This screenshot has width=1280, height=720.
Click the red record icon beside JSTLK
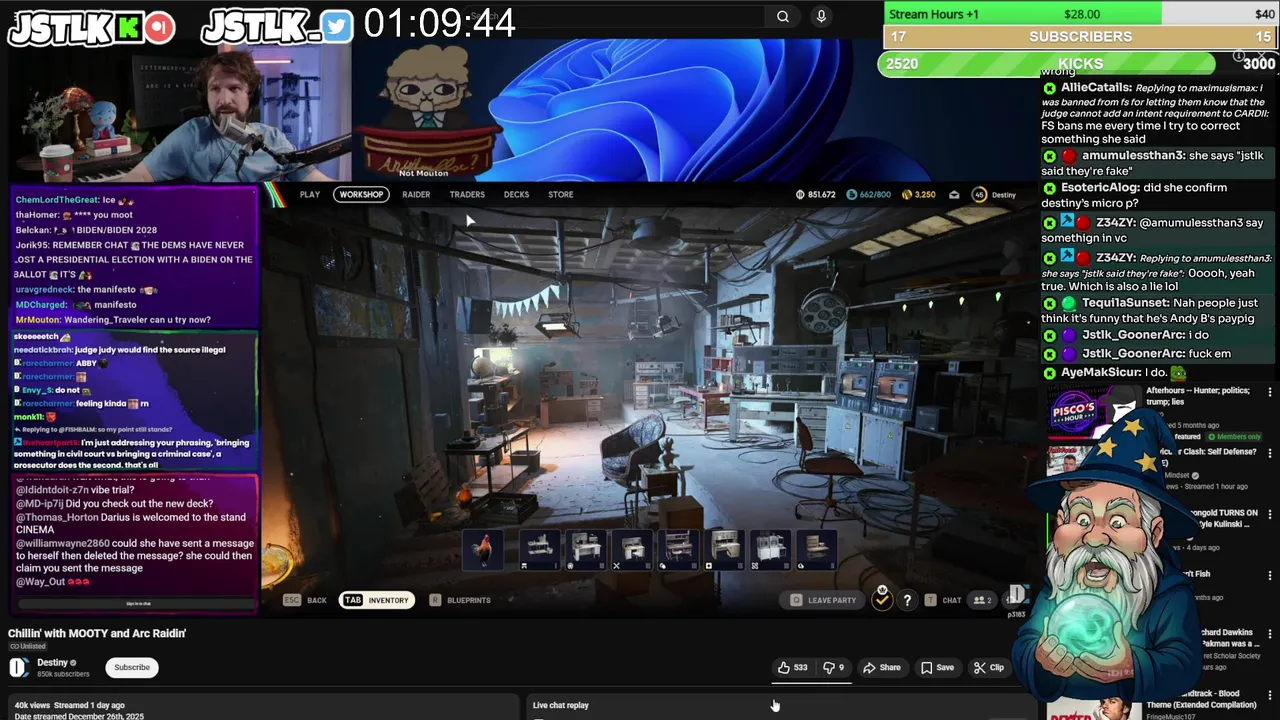pos(159,27)
